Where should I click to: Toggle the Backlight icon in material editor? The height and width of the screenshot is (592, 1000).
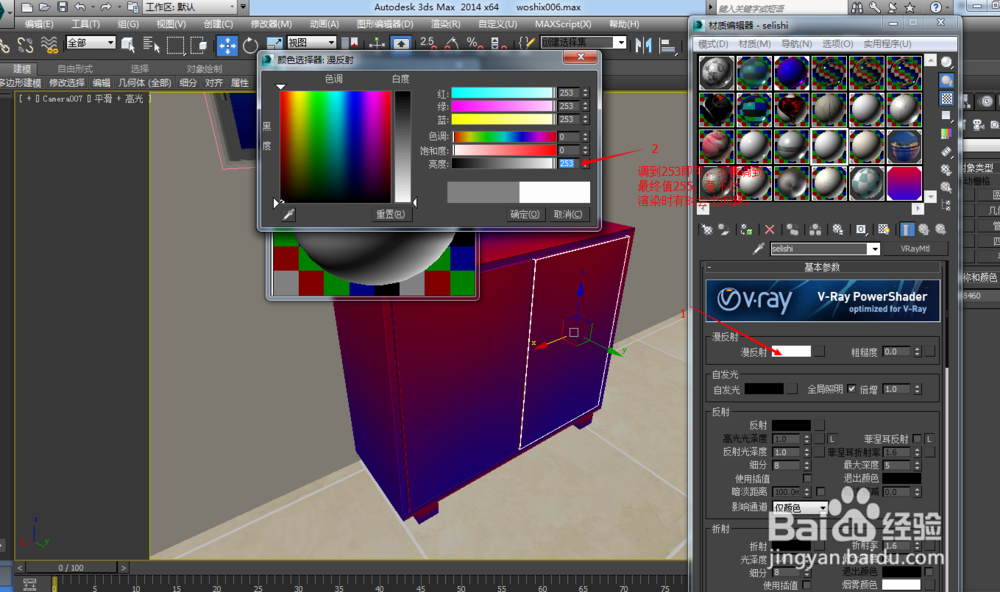[x=946, y=80]
